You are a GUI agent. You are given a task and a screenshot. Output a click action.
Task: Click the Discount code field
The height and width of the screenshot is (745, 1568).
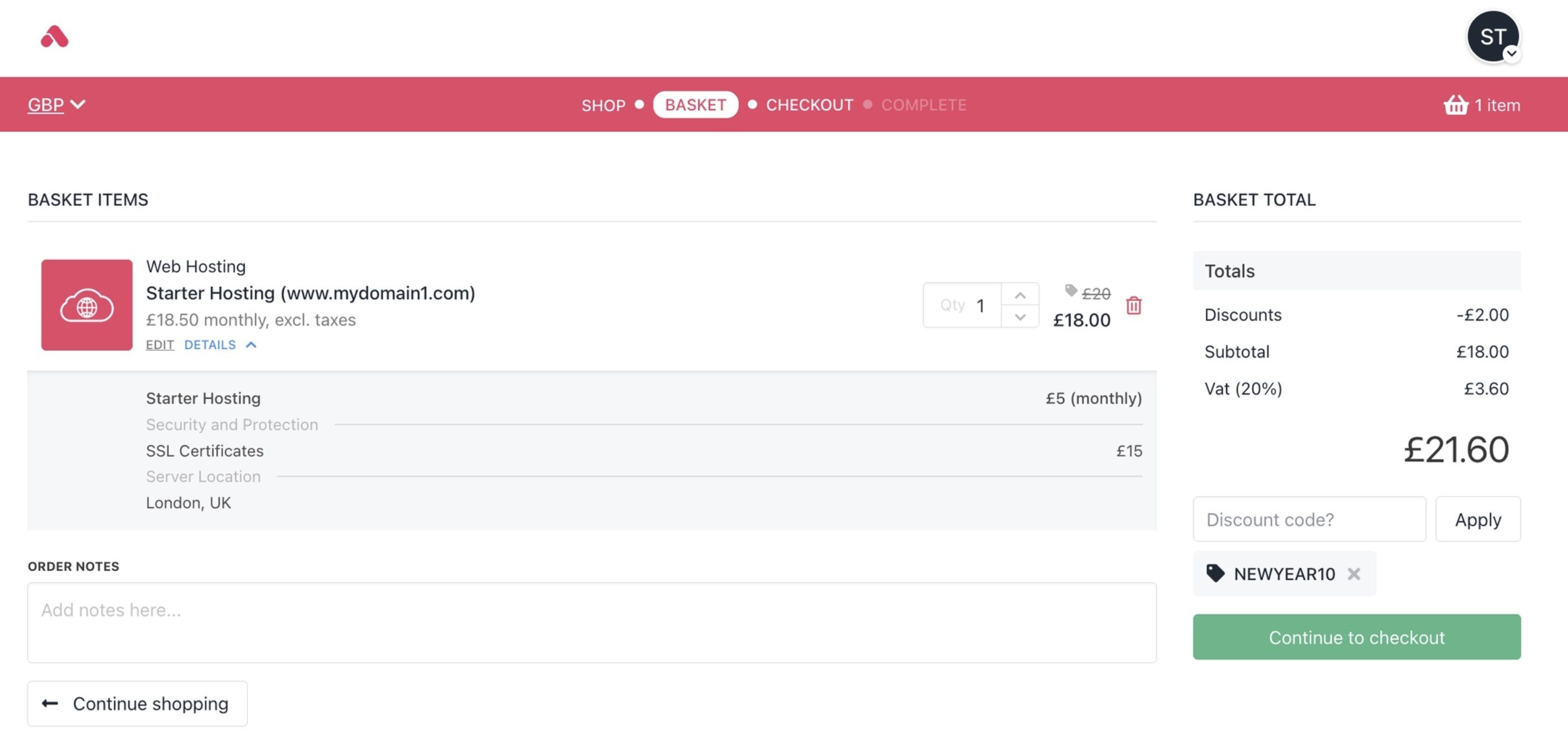(x=1309, y=520)
